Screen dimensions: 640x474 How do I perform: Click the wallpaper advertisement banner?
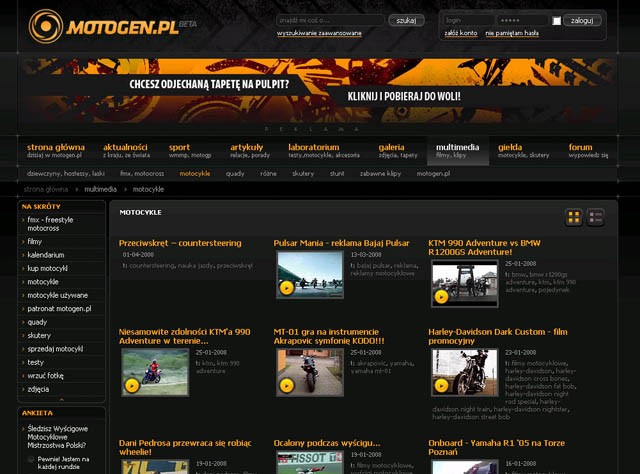318,91
